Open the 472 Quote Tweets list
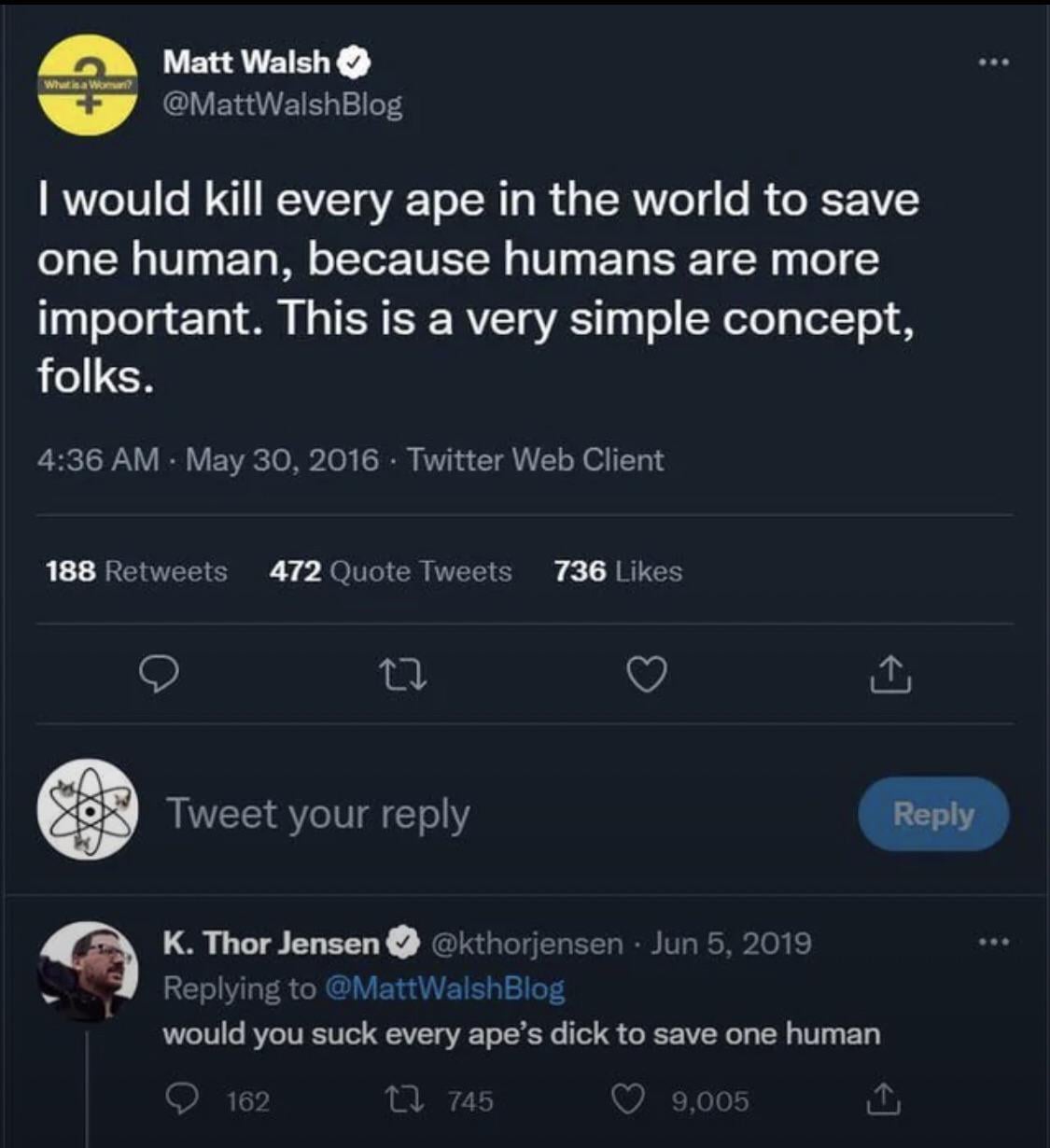The width and height of the screenshot is (1050, 1148). click(390, 571)
